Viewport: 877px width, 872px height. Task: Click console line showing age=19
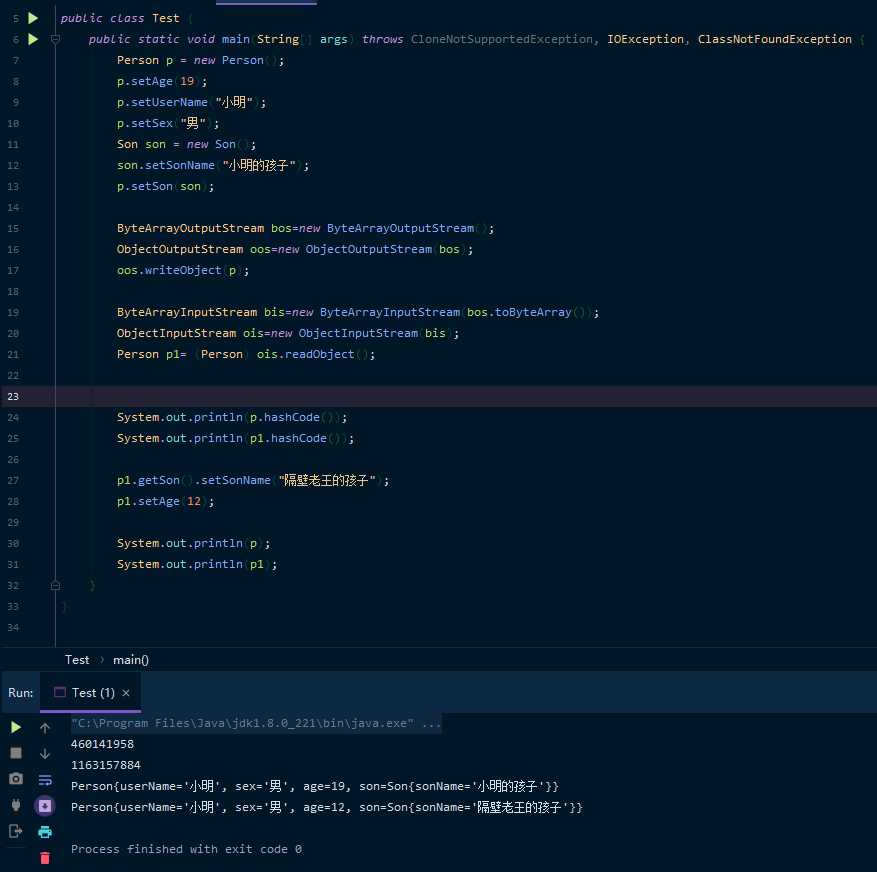pos(314,786)
